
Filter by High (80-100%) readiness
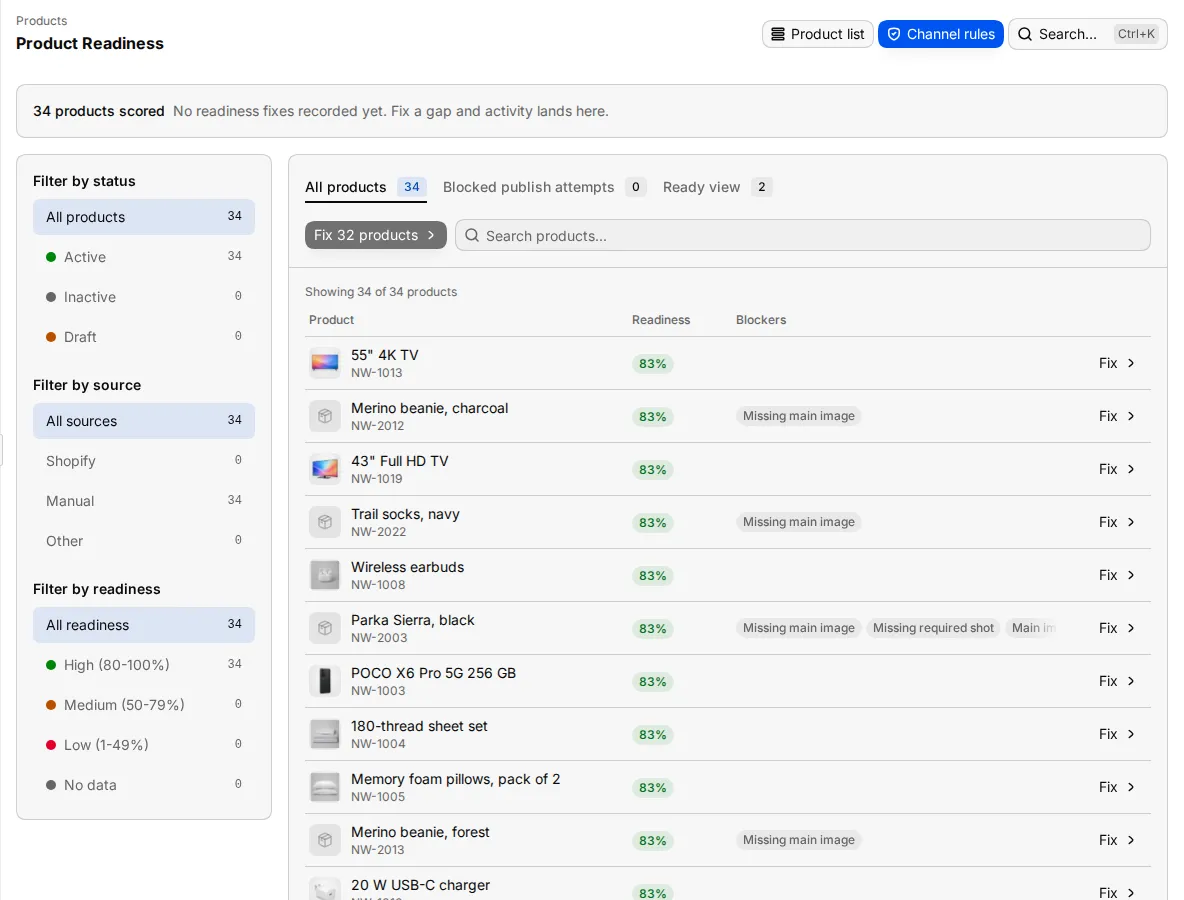click(143, 664)
